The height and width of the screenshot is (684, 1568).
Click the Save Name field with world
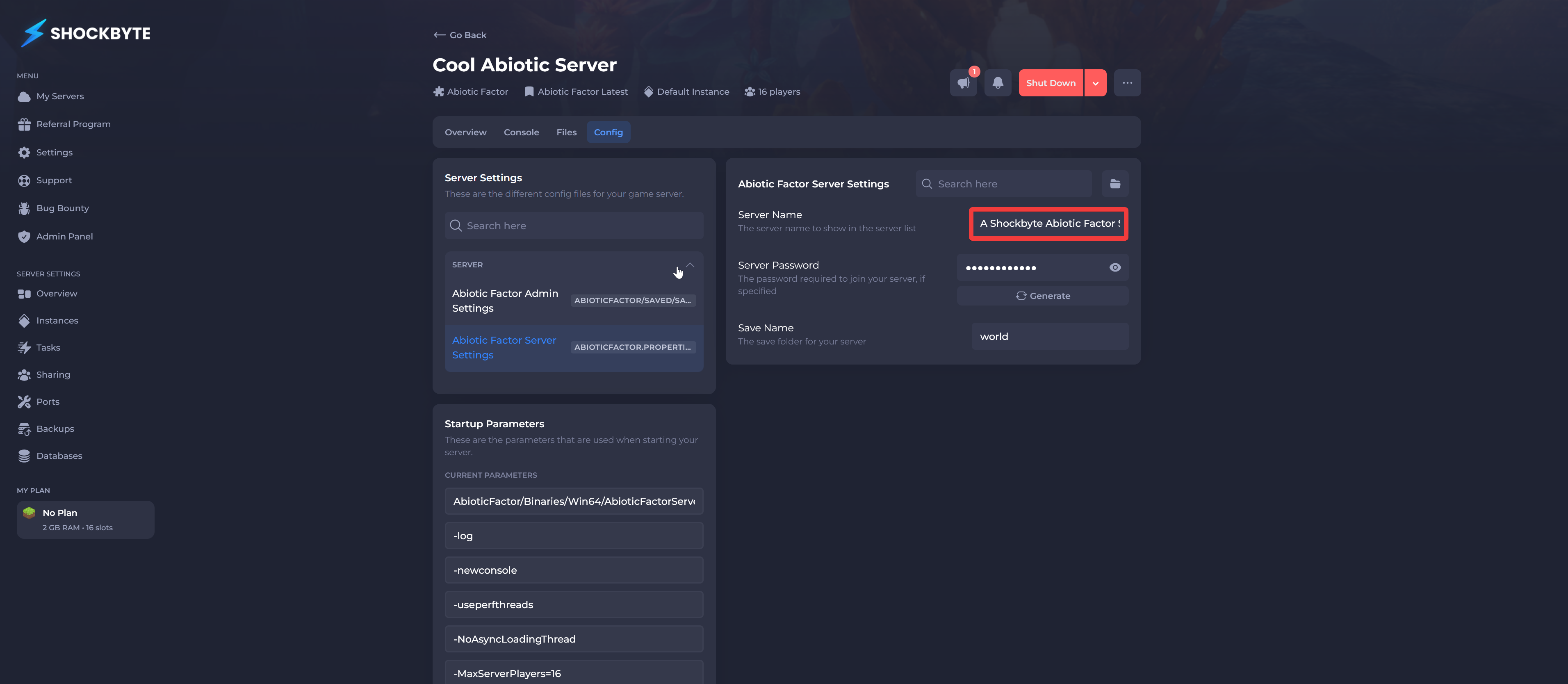pyautogui.click(x=1050, y=337)
